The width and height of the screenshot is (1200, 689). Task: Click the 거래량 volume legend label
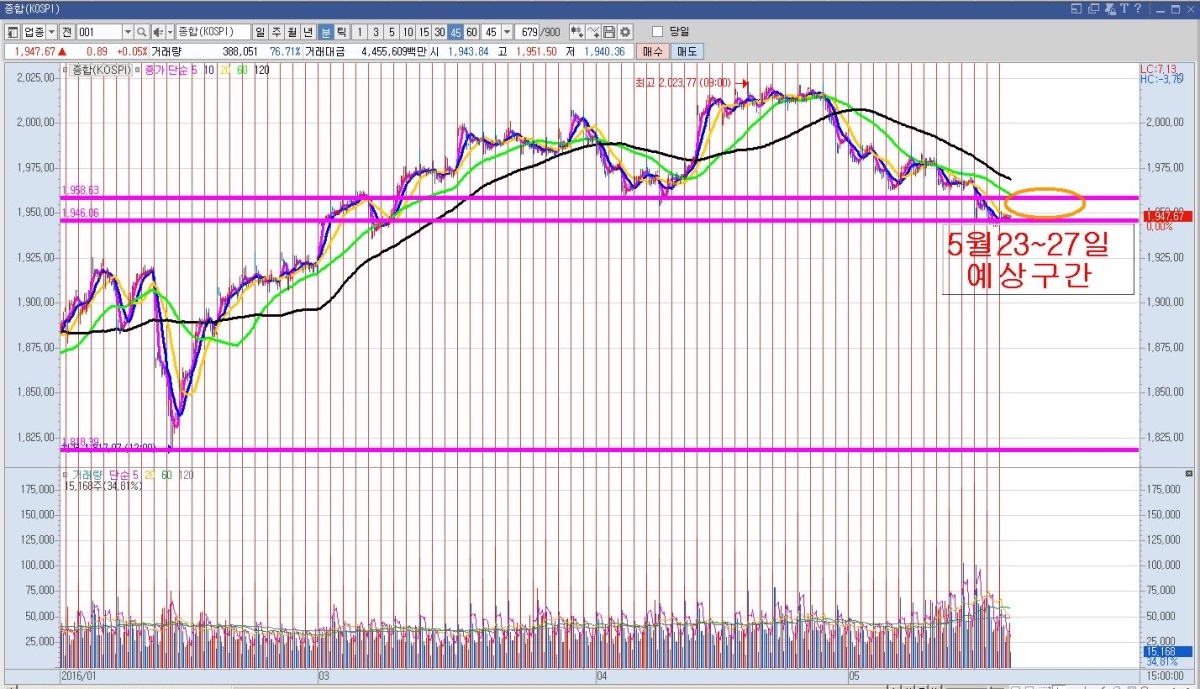coord(86,475)
